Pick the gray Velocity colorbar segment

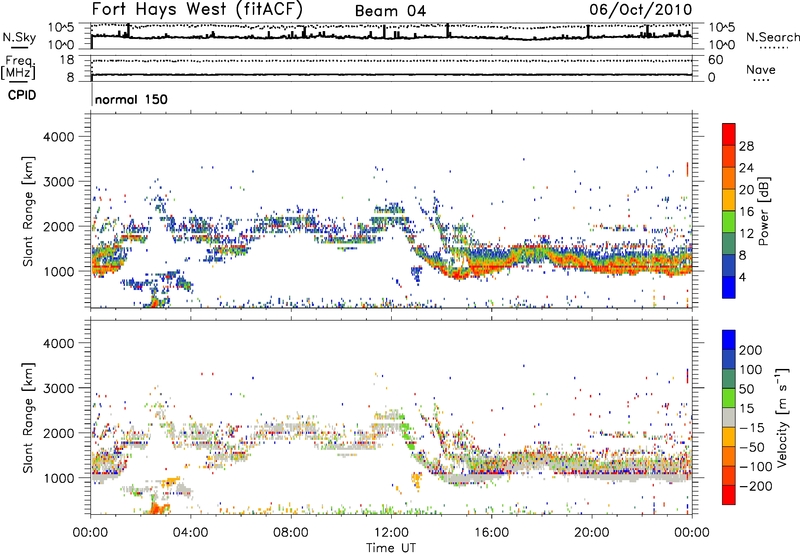pos(729,417)
